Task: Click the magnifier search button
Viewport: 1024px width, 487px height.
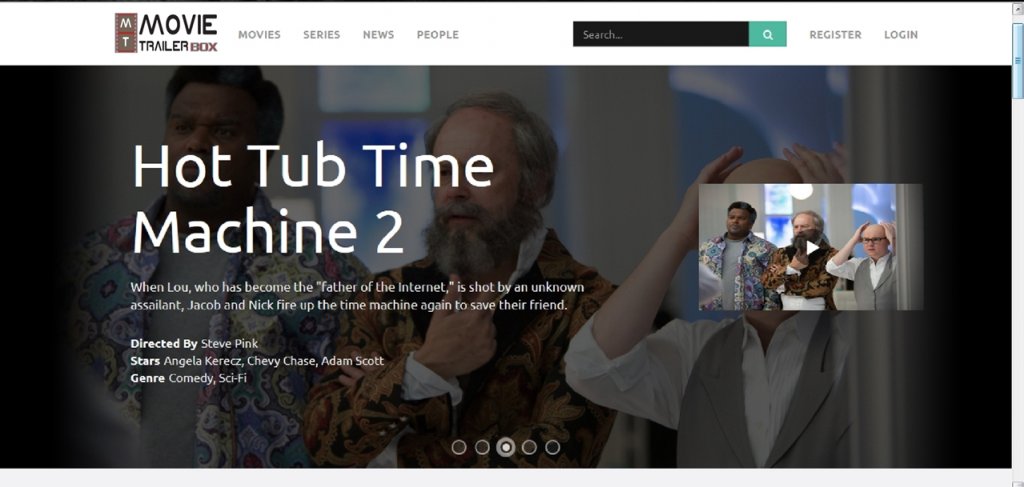Action: [x=767, y=34]
